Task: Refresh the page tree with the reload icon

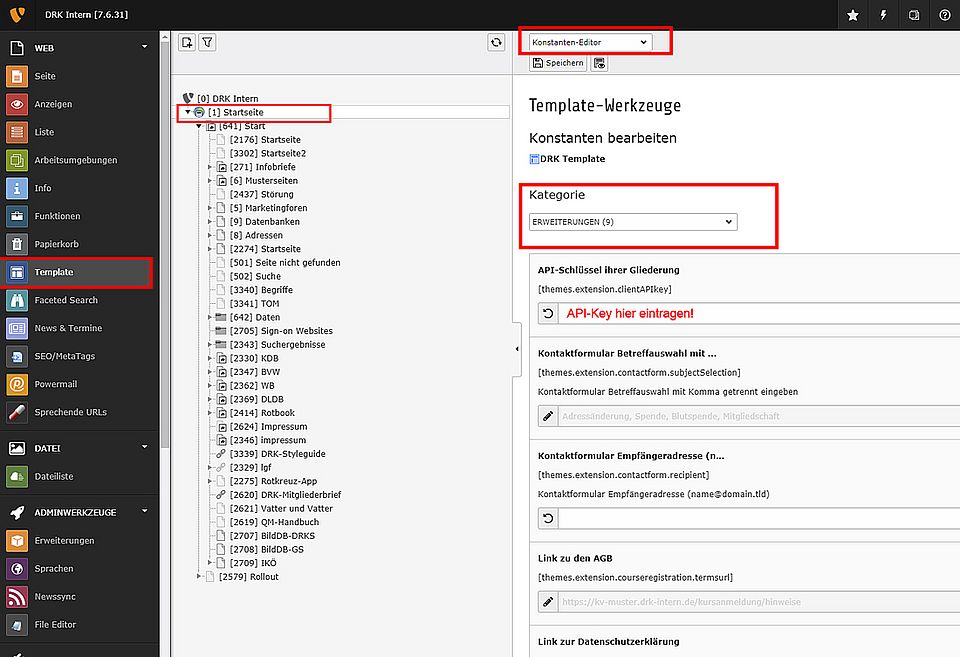Action: [496, 42]
